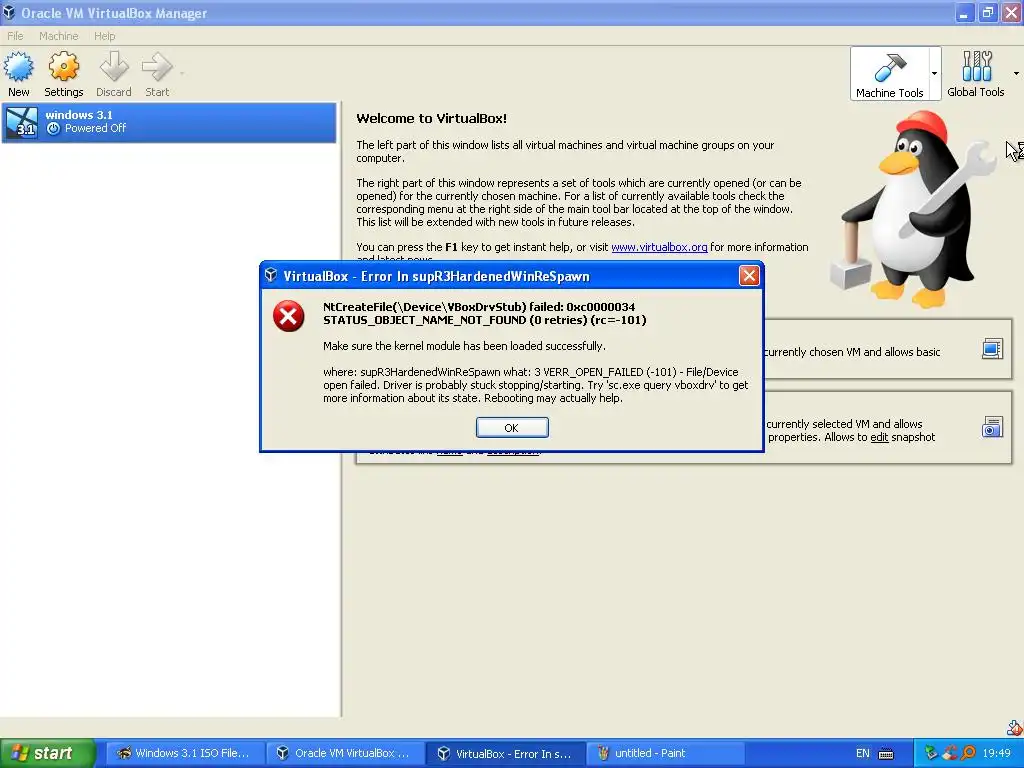1024x768 pixels.
Task: Click OK in the error dialog
Action: (512, 428)
